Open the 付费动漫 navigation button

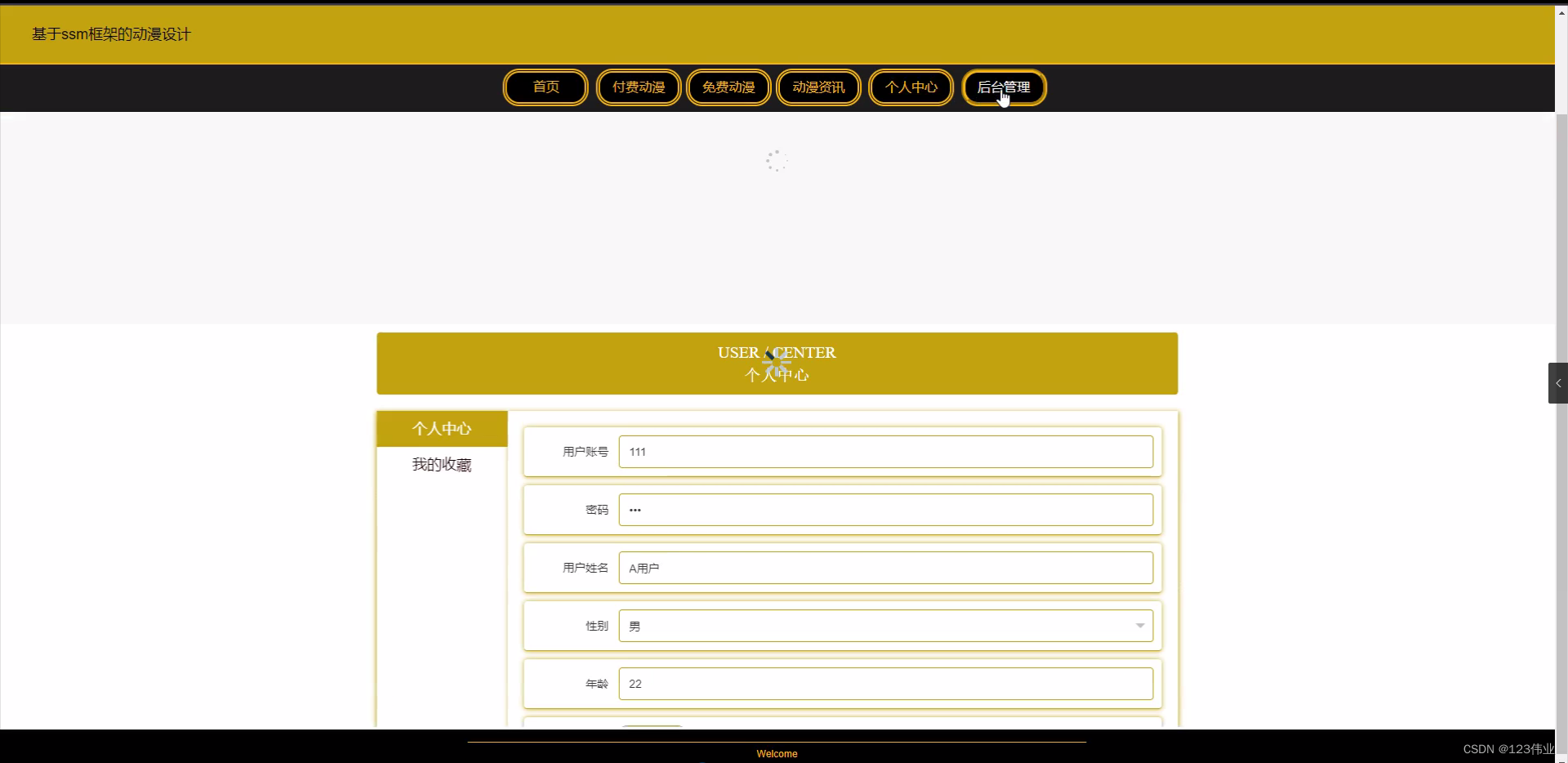point(638,87)
